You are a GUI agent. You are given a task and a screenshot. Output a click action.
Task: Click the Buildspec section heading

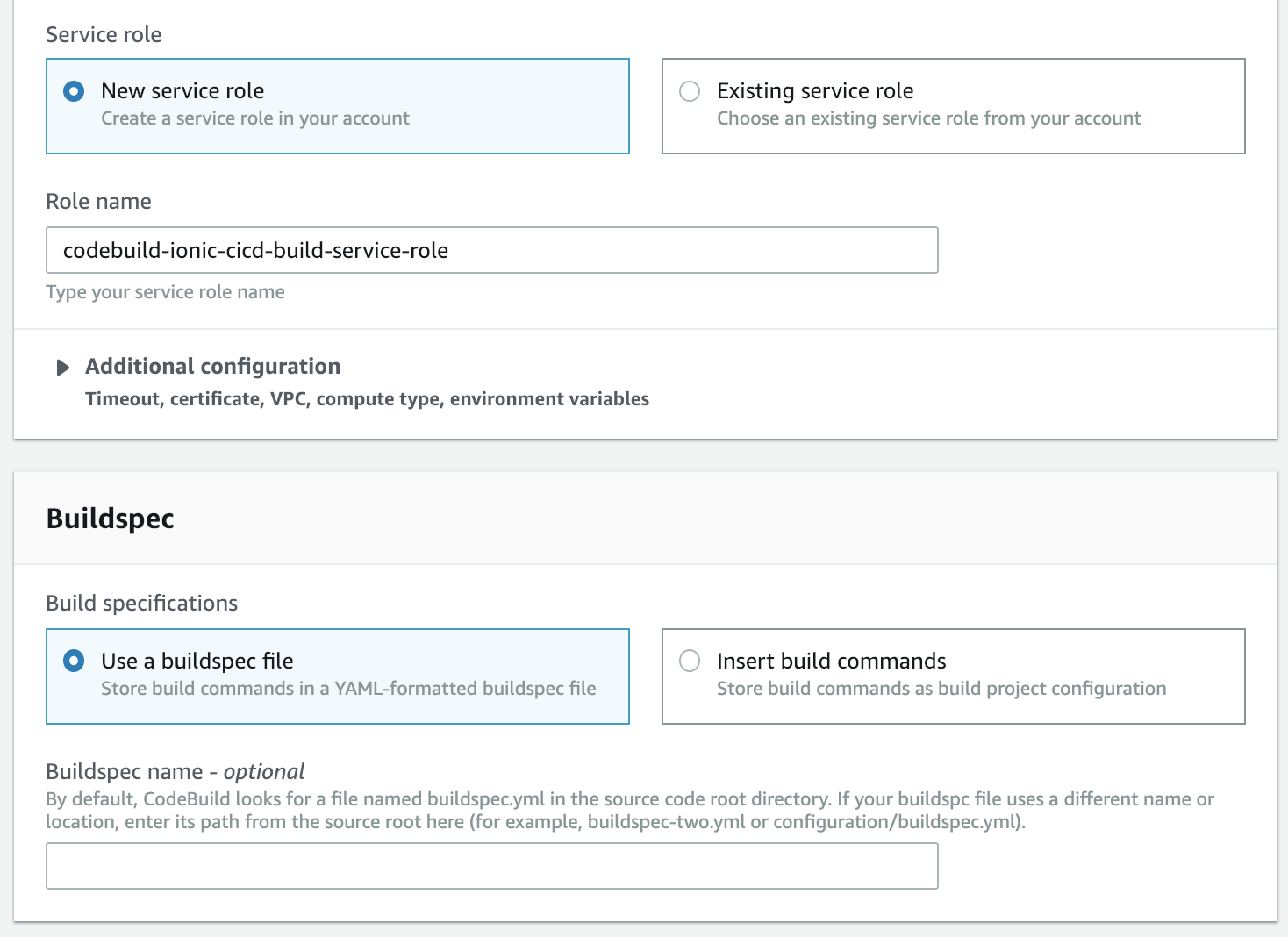[x=111, y=519]
